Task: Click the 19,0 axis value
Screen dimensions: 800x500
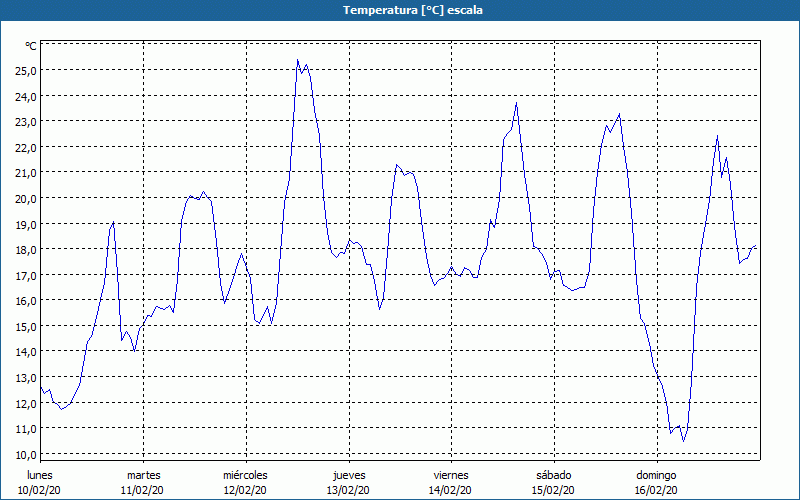Action: [x=26, y=224]
